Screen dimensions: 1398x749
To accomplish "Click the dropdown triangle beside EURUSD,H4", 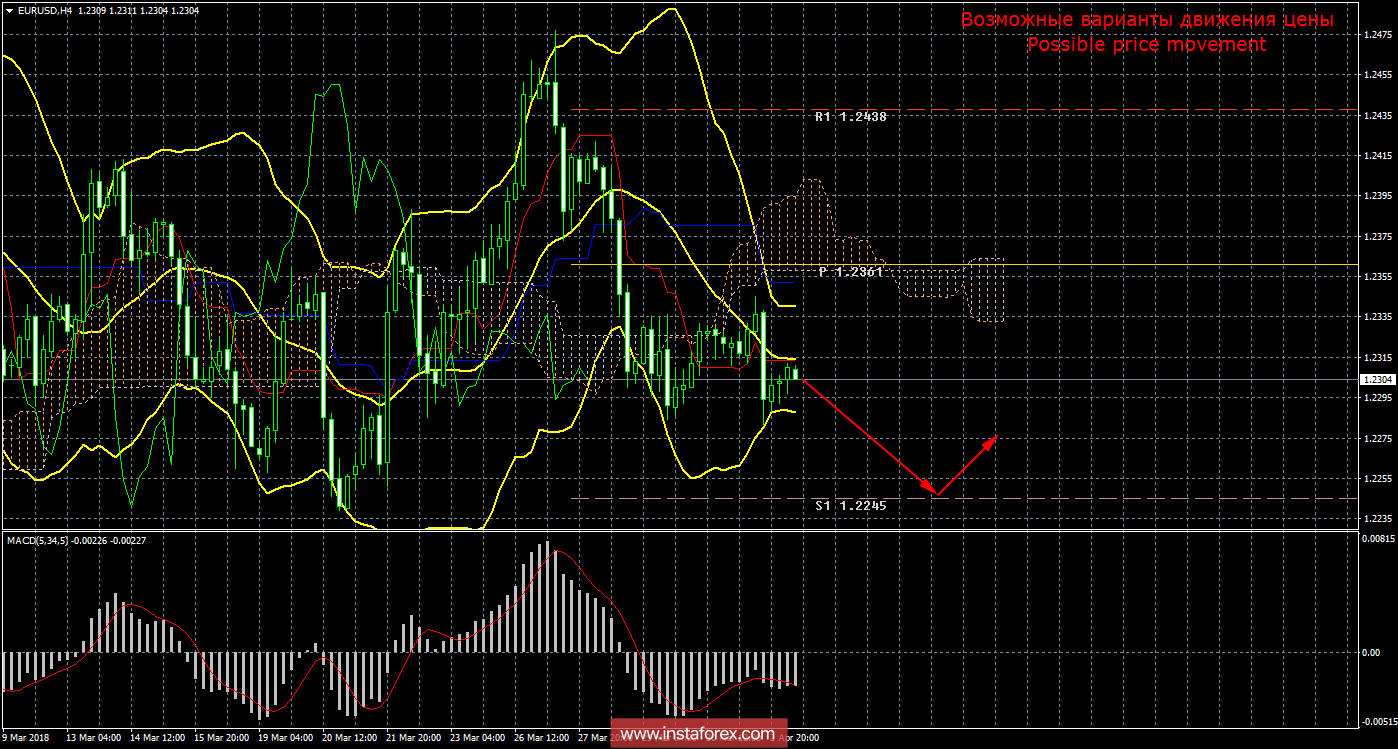I will (x=9, y=9).
